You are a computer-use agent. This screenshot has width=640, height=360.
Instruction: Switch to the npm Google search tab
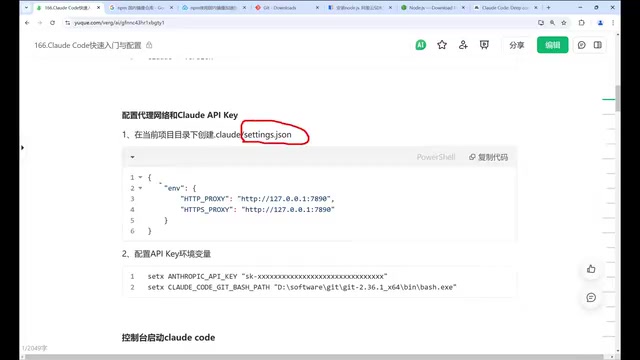coord(141,8)
